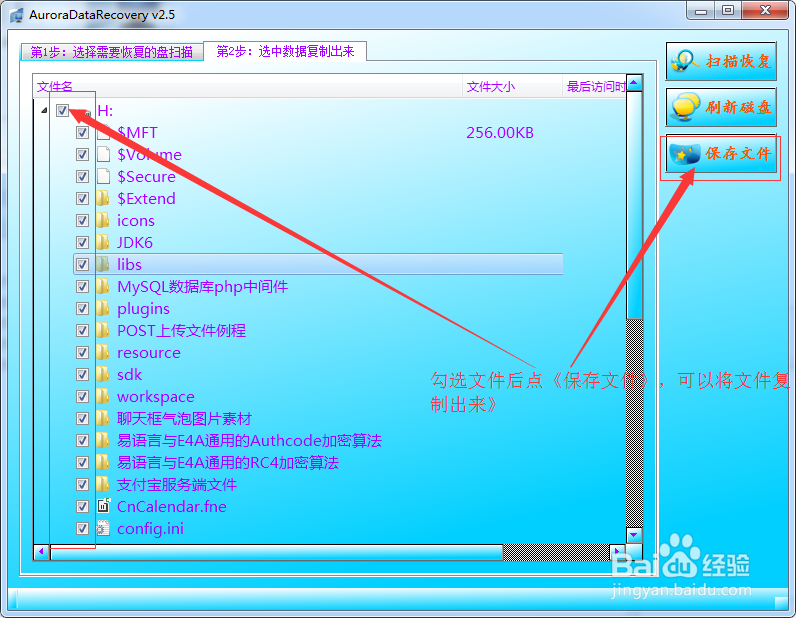The image size is (796, 618).
Task: Uncheck the $MFT checkbox
Action: tap(82, 133)
